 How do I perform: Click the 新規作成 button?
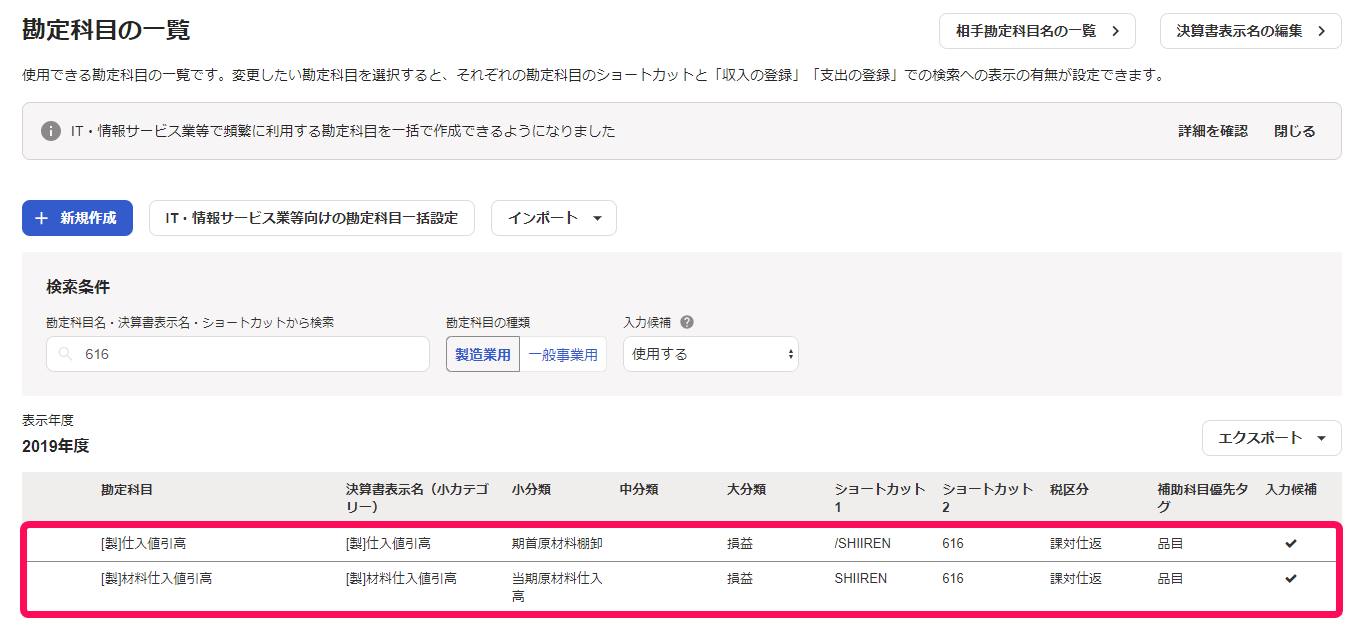(x=77, y=218)
